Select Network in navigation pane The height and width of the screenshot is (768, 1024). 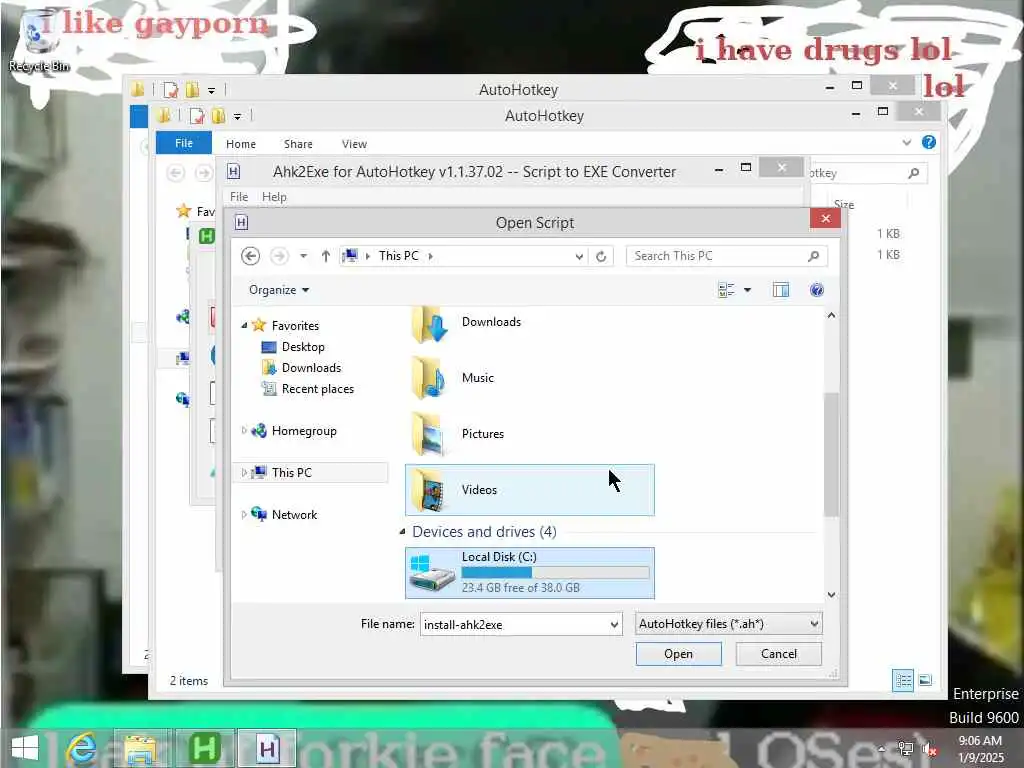tap(294, 515)
